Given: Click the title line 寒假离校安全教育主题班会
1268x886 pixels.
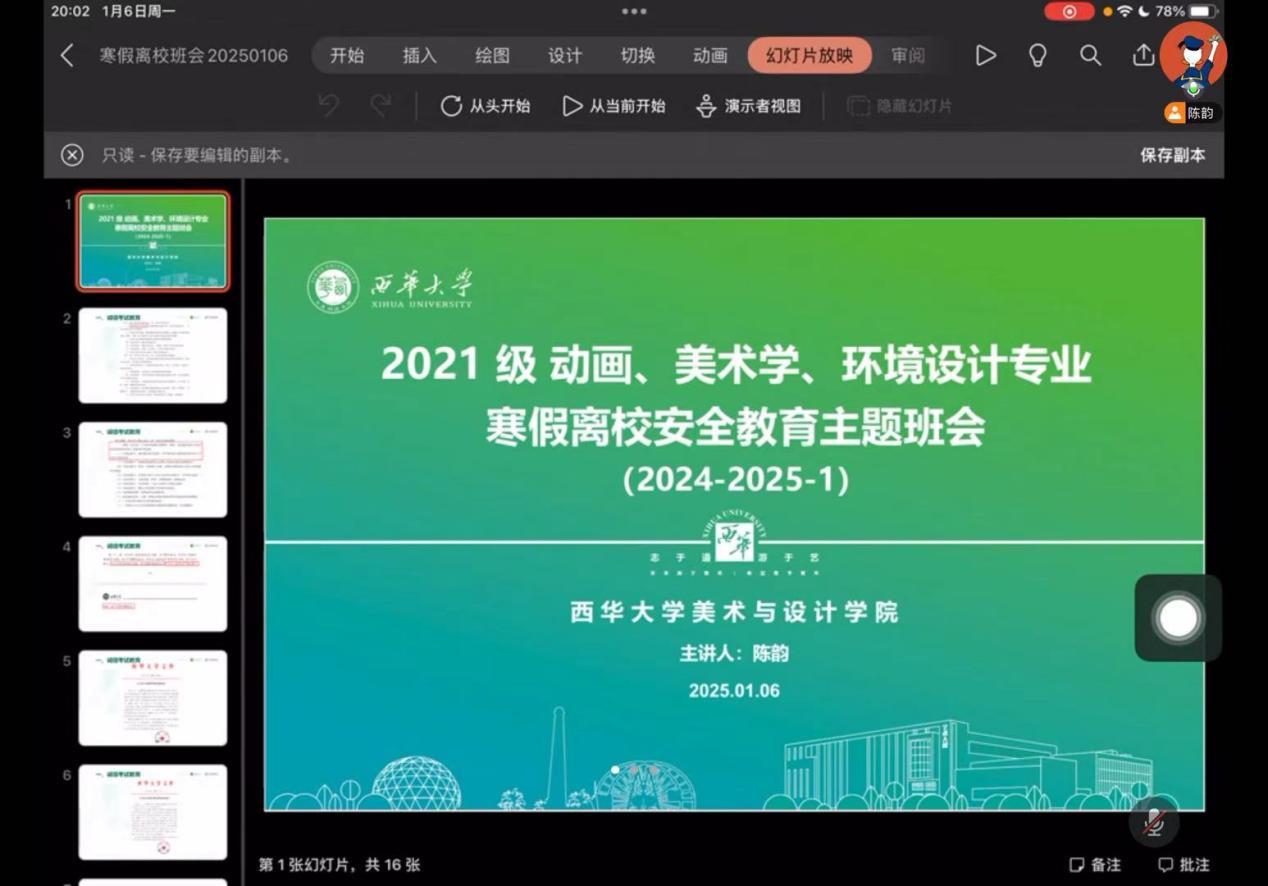Looking at the screenshot, I should [735, 427].
